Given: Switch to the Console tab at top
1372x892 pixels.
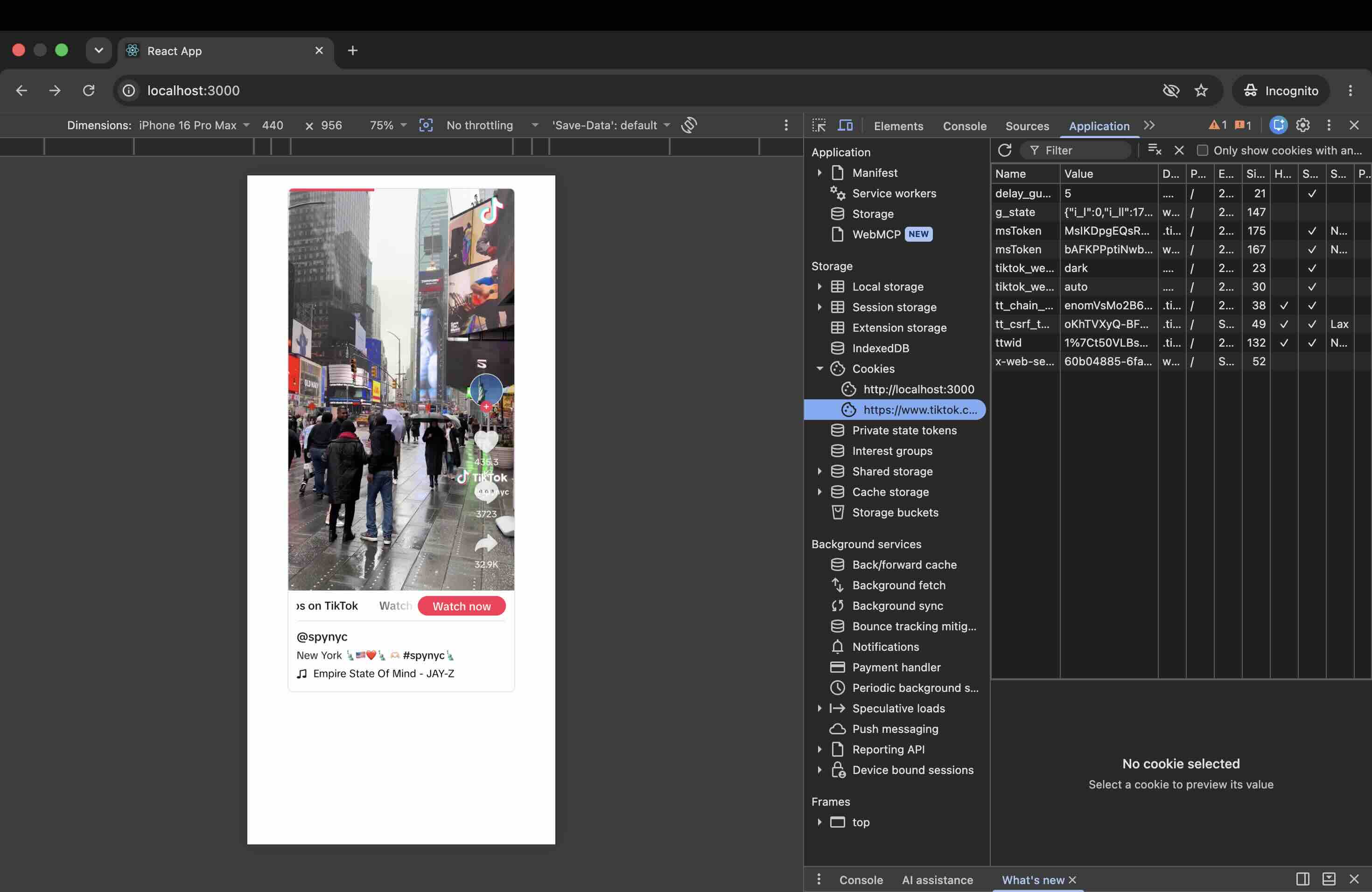Looking at the screenshot, I should [965, 125].
